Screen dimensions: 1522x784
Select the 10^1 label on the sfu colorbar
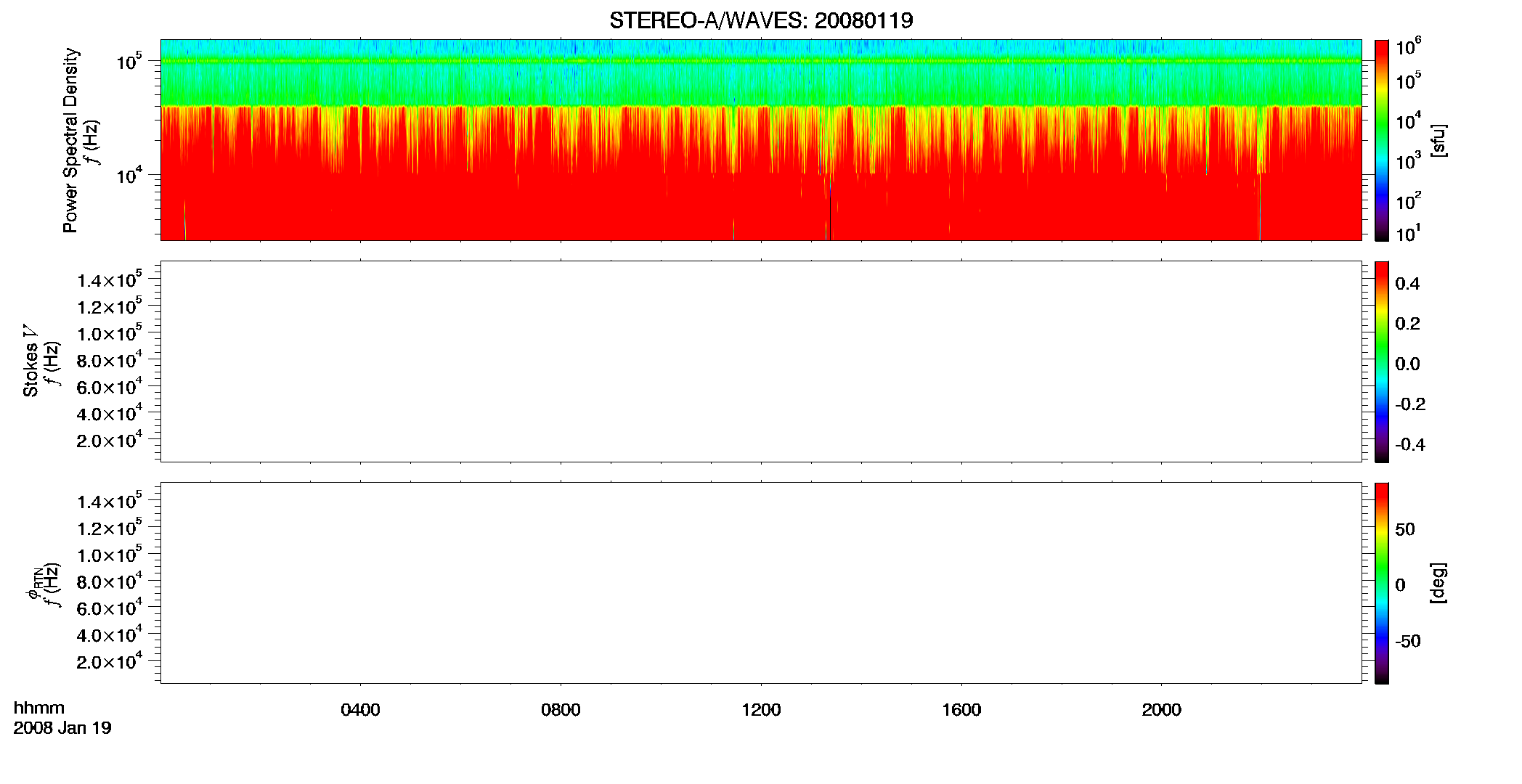pyautogui.click(x=1408, y=234)
